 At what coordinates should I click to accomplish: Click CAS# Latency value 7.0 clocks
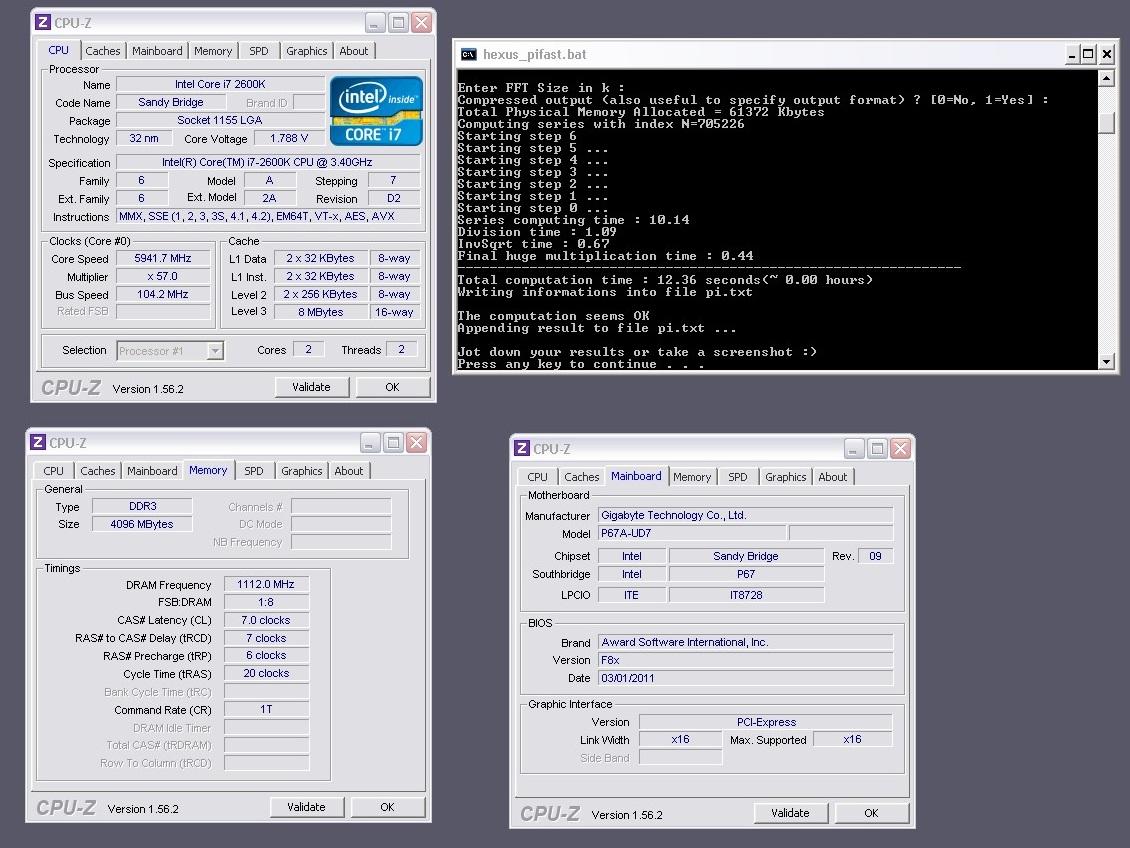point(266,620)
